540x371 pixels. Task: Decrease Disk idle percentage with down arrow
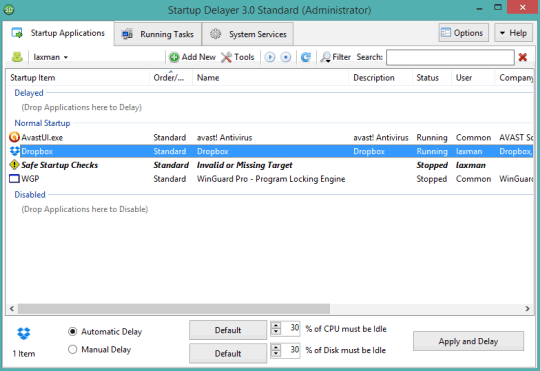click(x=276, y=353)
